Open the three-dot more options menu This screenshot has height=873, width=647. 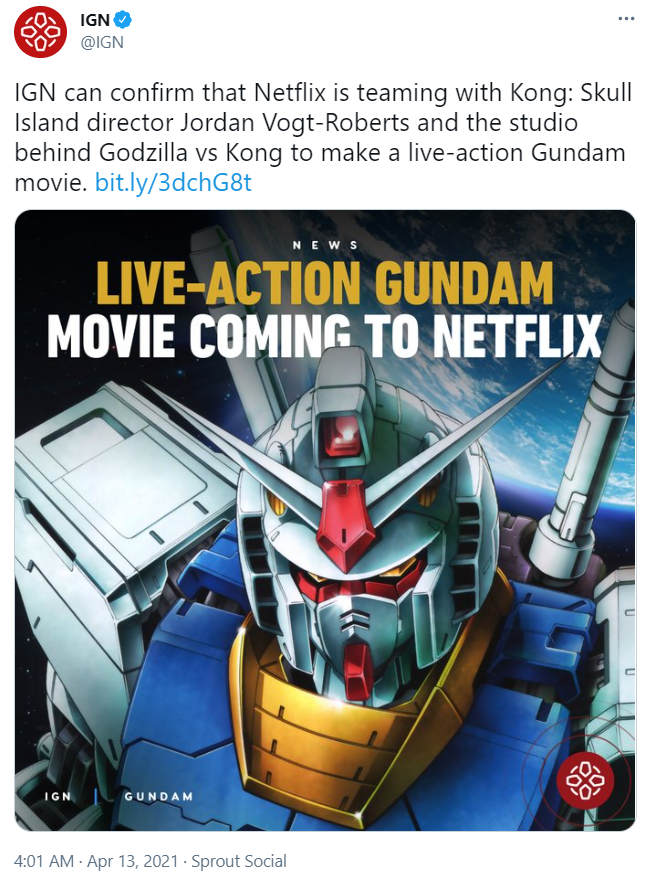pos(626,19)
